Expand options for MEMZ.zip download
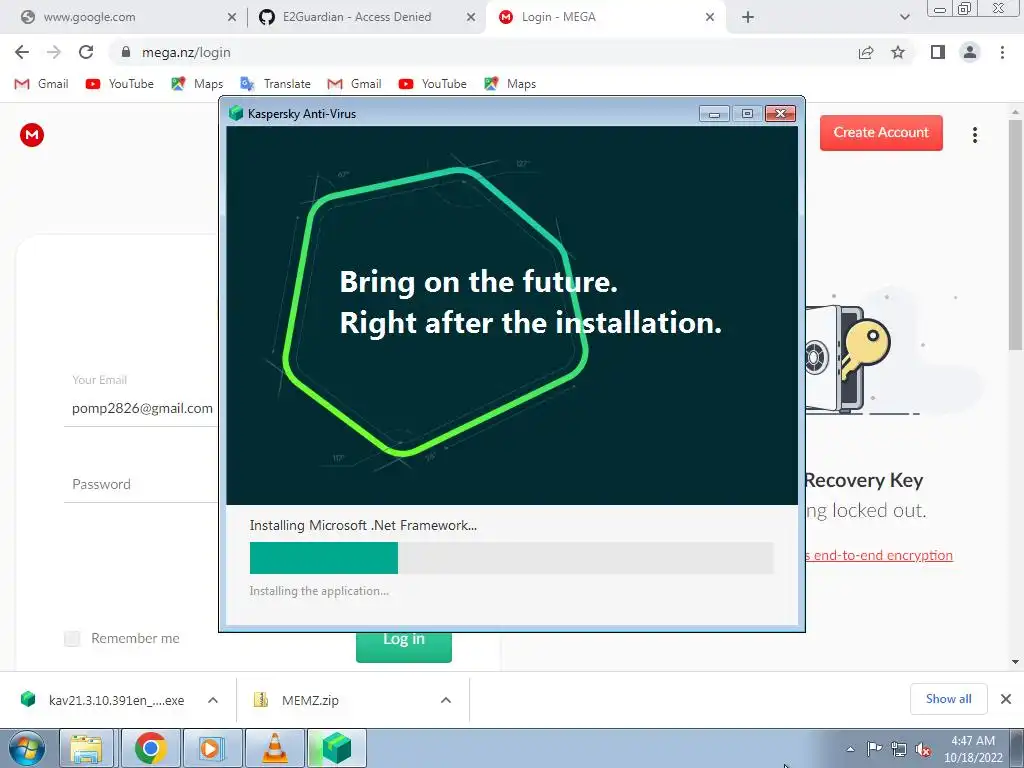1024x768 pixels. (x=445, y=700)
